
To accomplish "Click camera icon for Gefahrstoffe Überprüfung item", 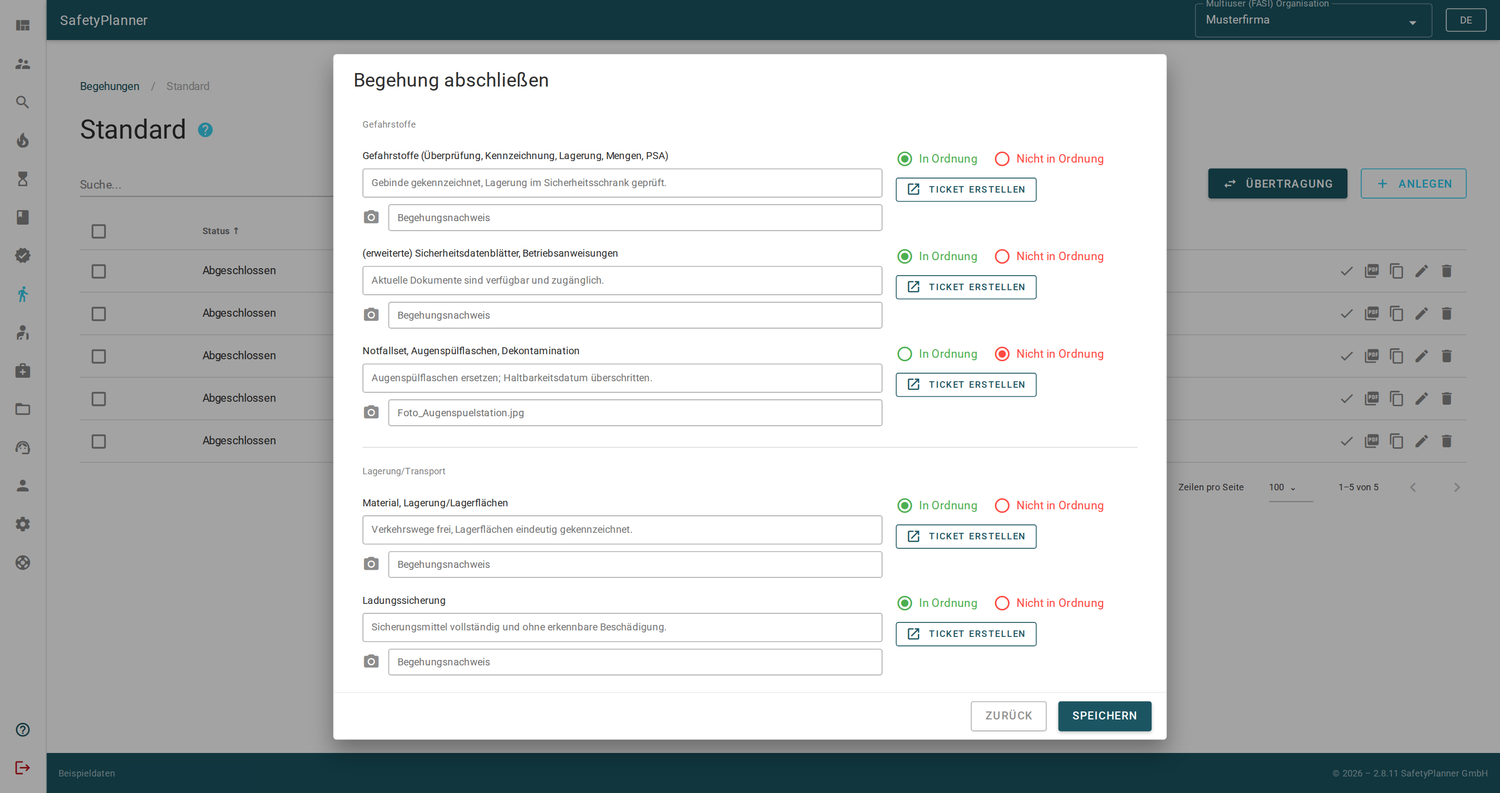I will tap(371, 217).
